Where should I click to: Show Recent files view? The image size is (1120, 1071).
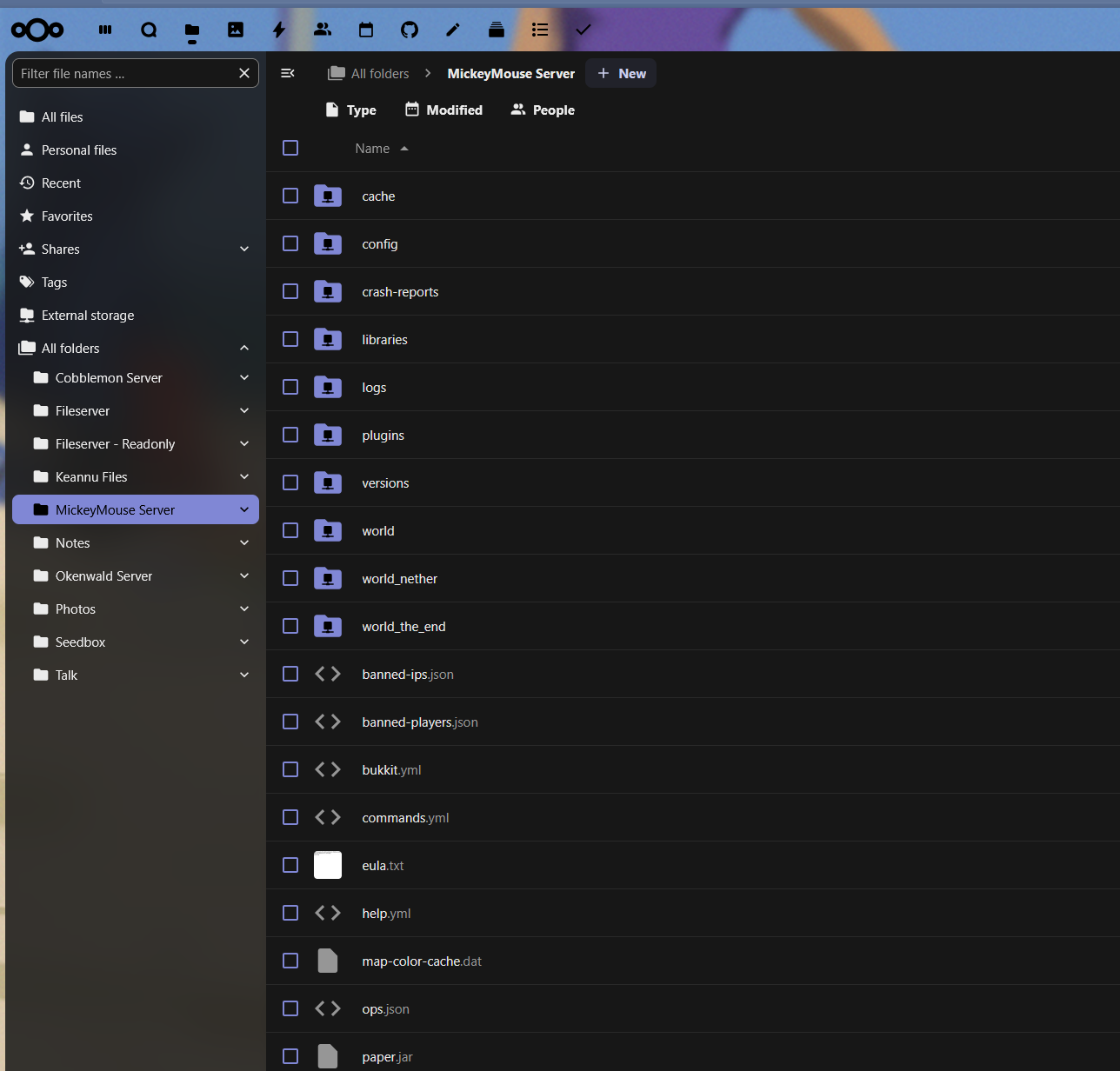point(136,183)
